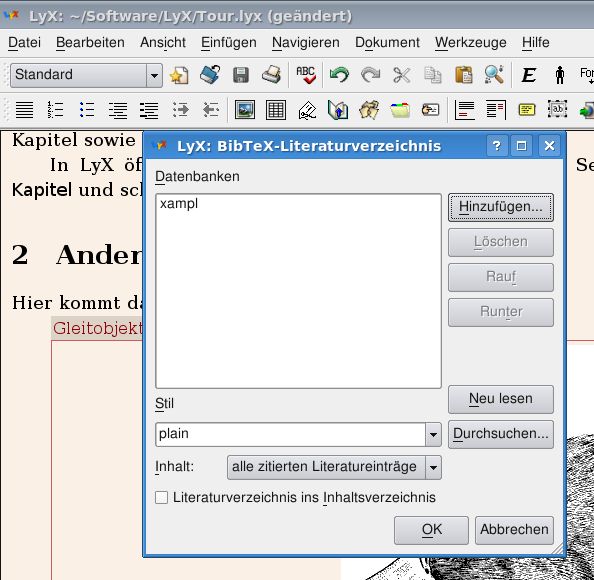The width and height of the screenshot is (594, 580).
Task: Click the standard paragraph alignment icon
Action: point(25,110)
